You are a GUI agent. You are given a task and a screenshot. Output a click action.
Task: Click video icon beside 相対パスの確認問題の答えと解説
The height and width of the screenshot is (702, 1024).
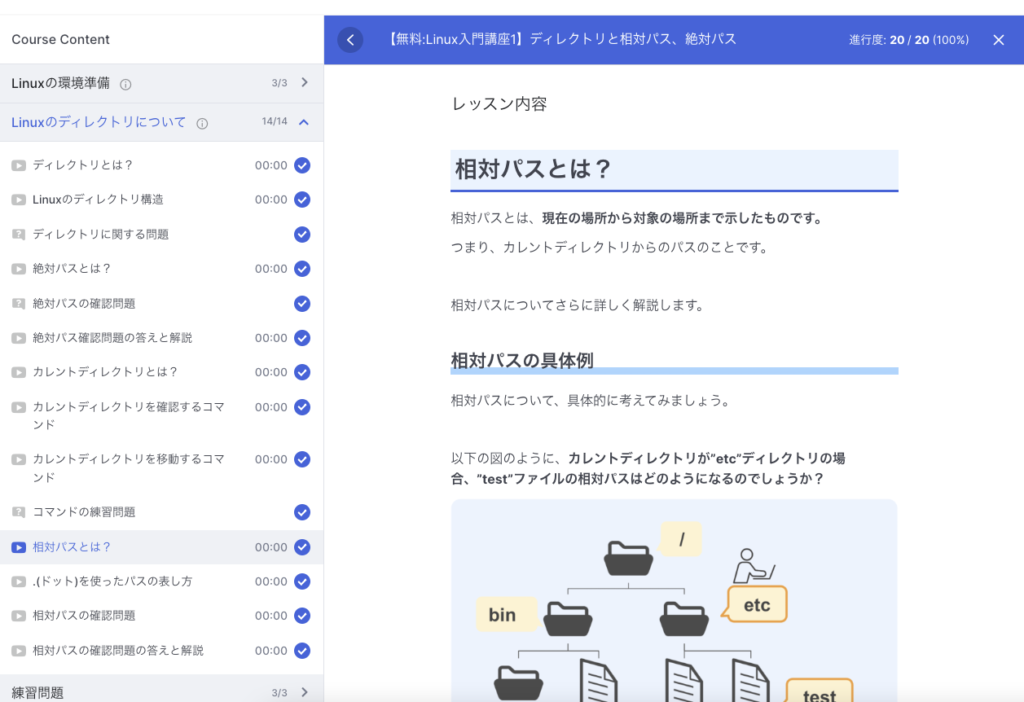pos(19,650)
